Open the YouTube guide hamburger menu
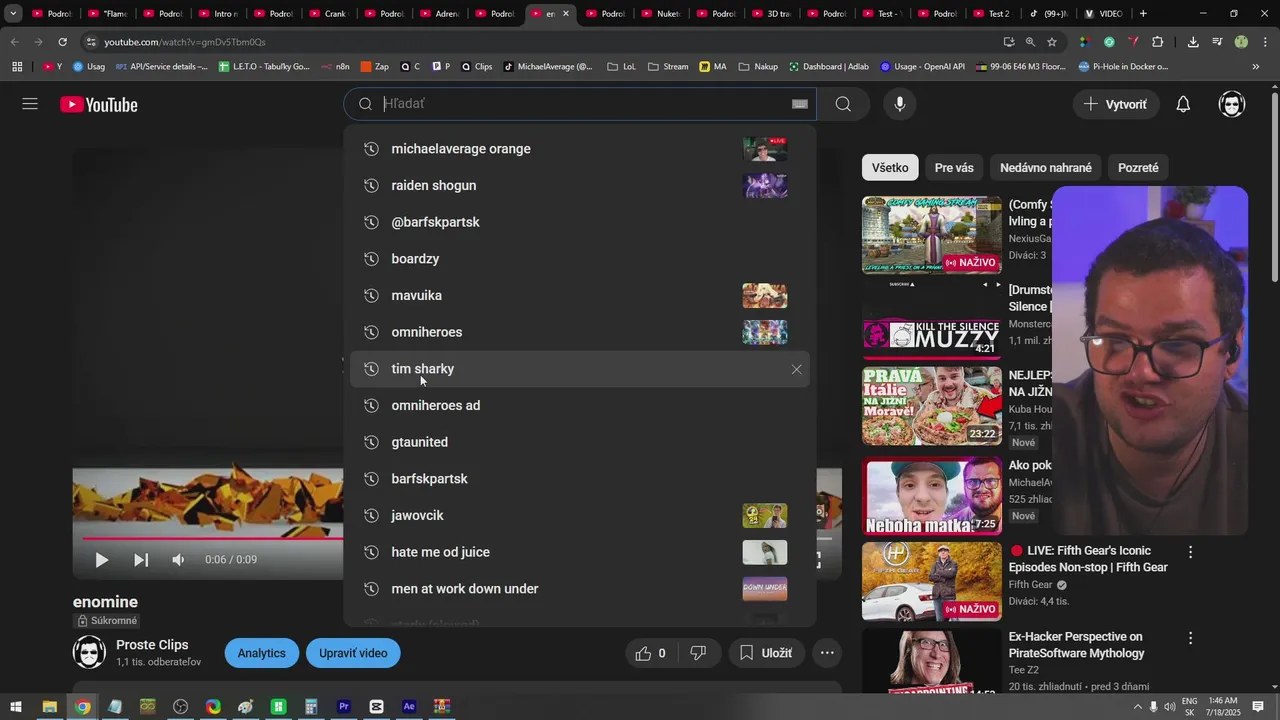Screen dimensions: 1280x720 [30, 104]
